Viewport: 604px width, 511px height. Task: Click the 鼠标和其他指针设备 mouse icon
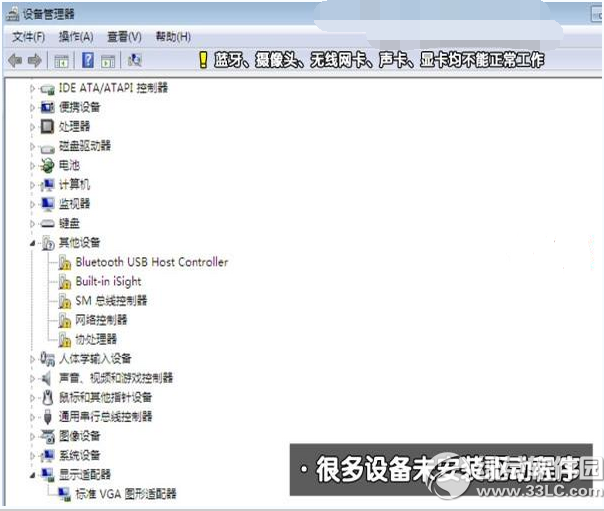[47, 397]
